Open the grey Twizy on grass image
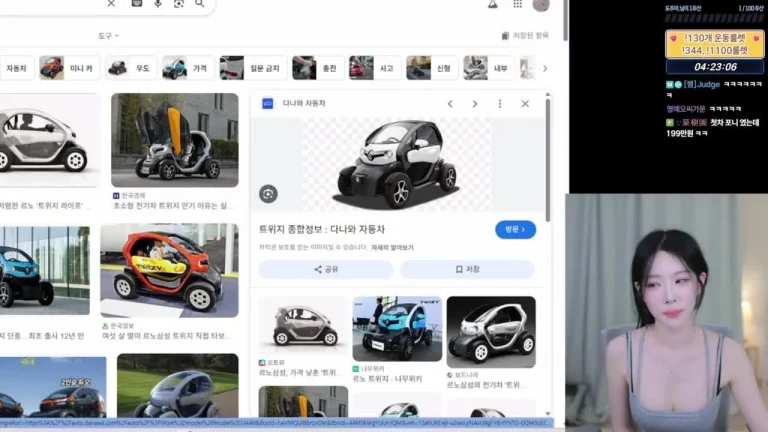The height and width of the screenshot is (432, 768). tap(177, 385)
